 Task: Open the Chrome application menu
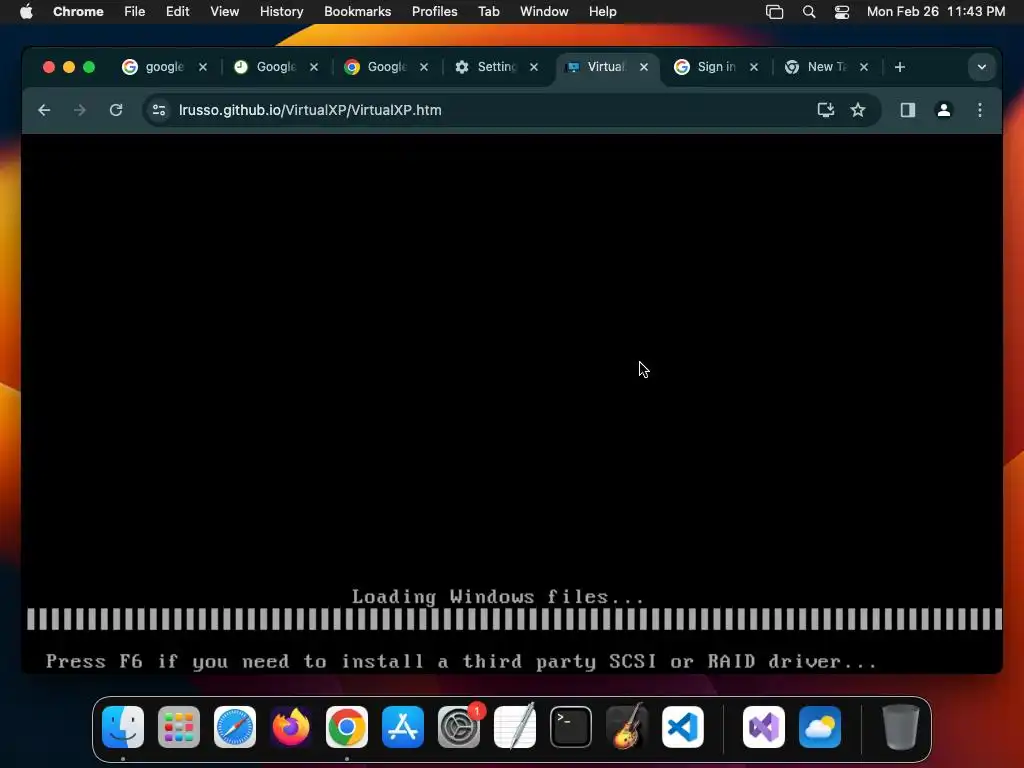pyautogui.click(x=78, y=12)
